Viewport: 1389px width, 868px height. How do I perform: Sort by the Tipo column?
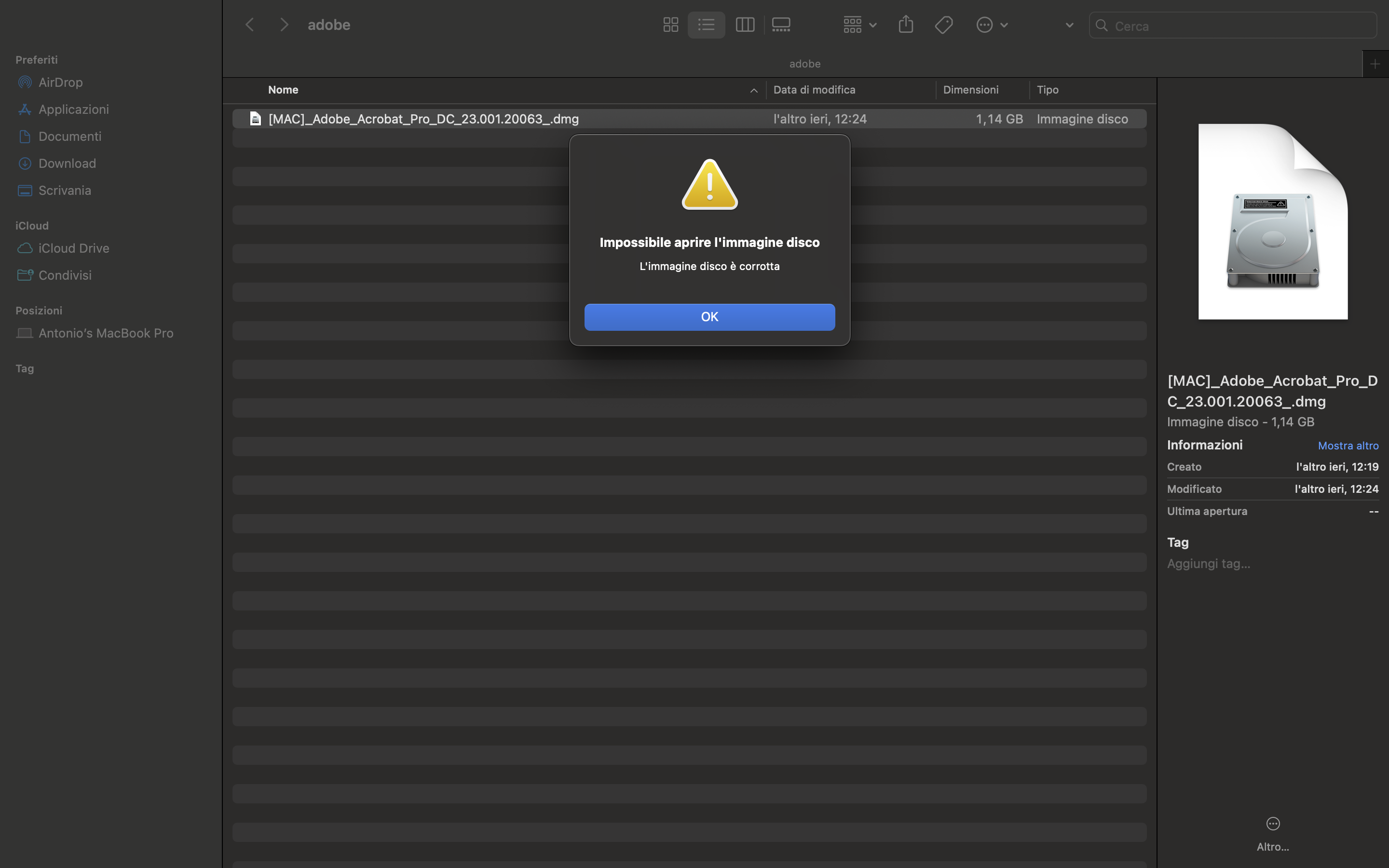[1048, 90]
